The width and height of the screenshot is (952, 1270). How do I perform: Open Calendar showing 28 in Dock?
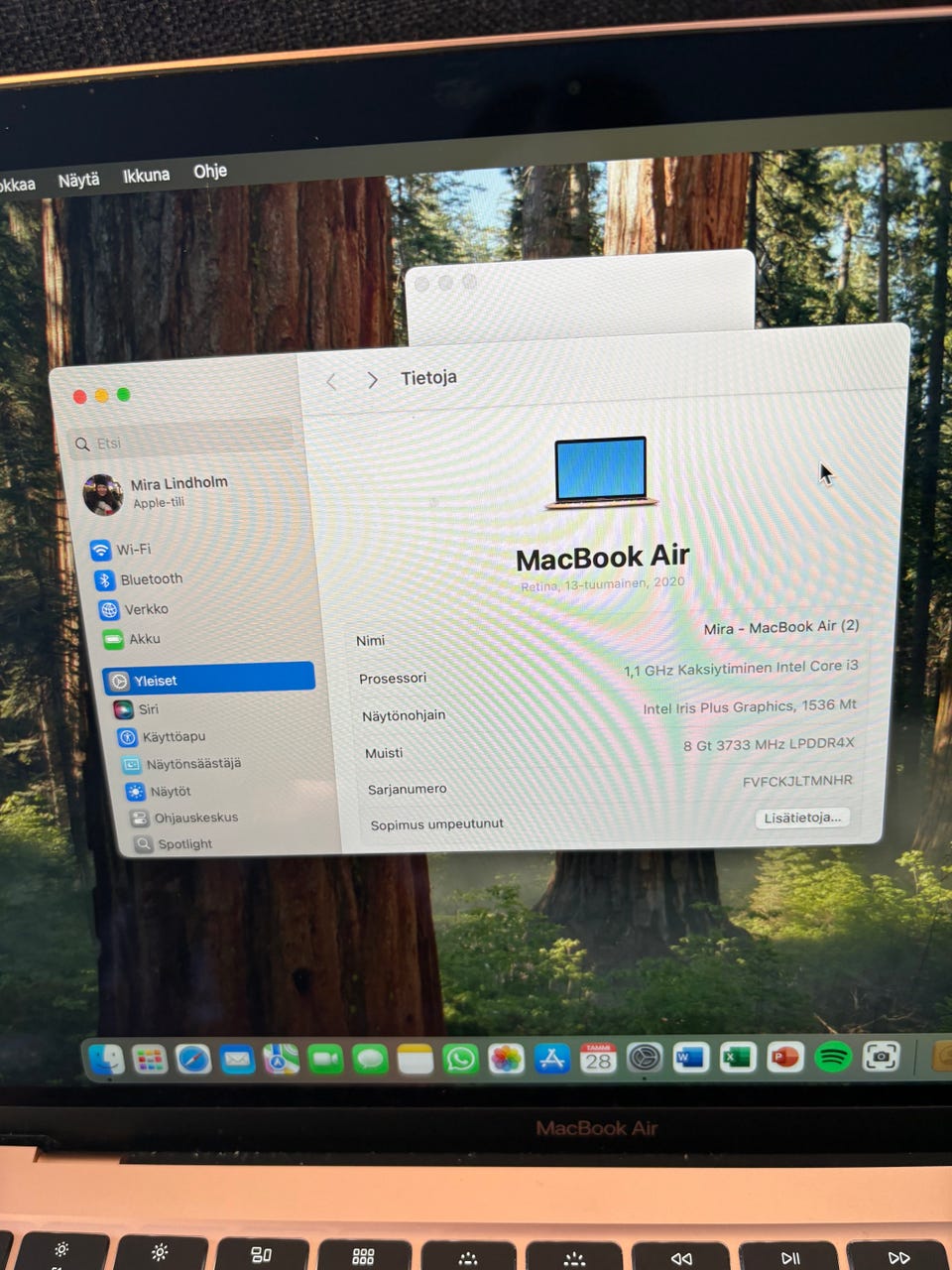point(598,1059)
